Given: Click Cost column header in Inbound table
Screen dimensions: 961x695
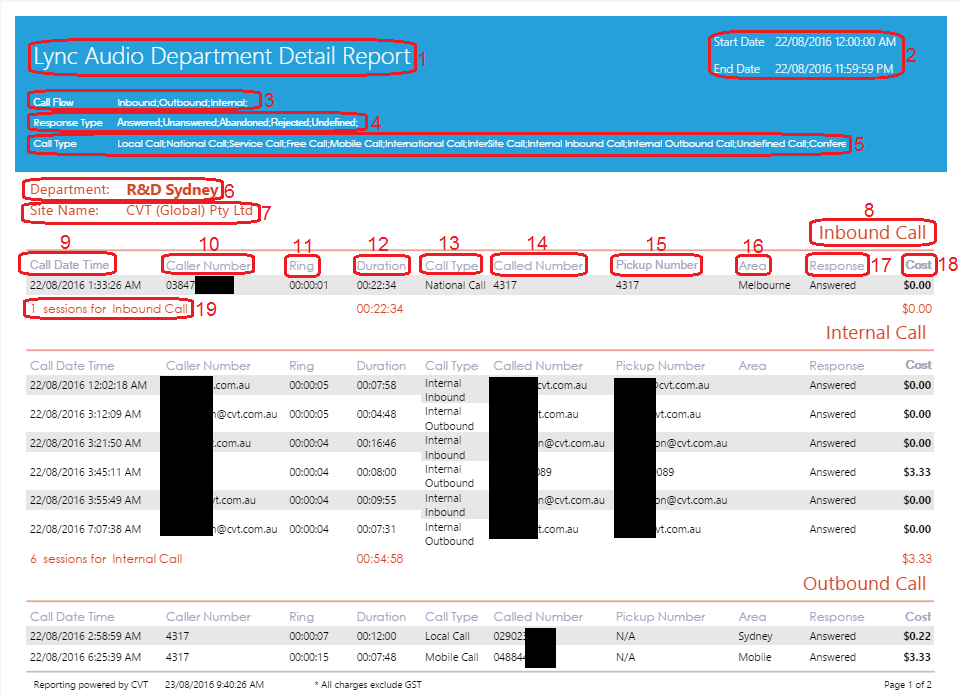Looking at the screenshot, I should pos(918,265).
